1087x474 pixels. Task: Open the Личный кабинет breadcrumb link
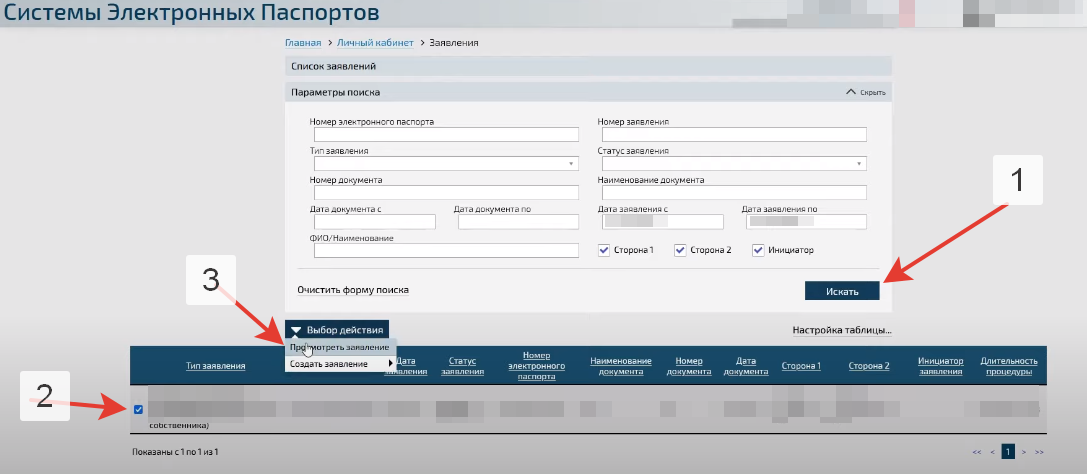click(375, 43)
